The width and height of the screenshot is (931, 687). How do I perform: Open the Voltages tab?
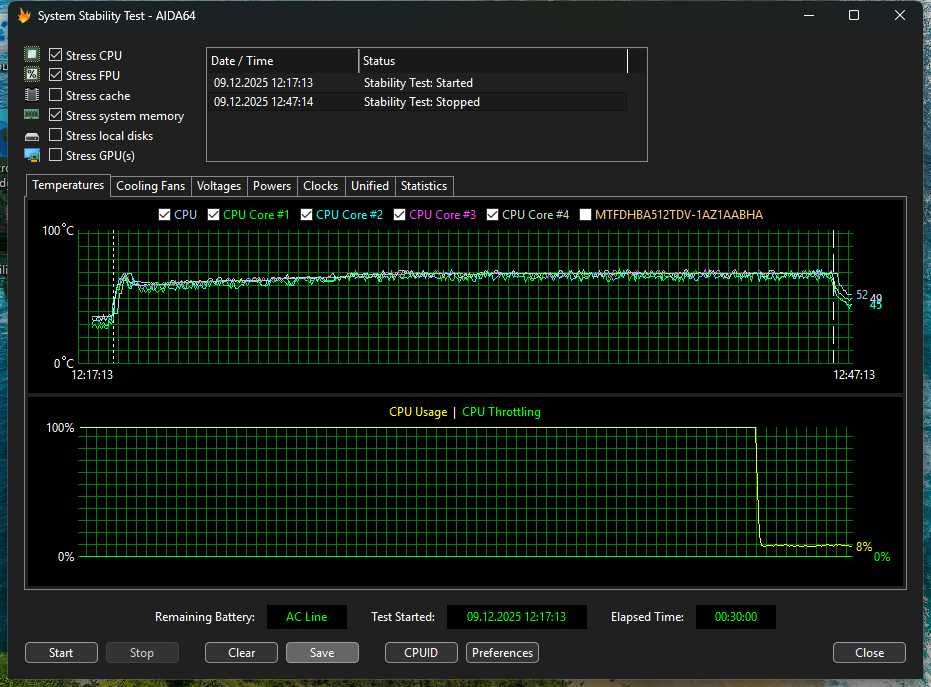pos(219,186)
